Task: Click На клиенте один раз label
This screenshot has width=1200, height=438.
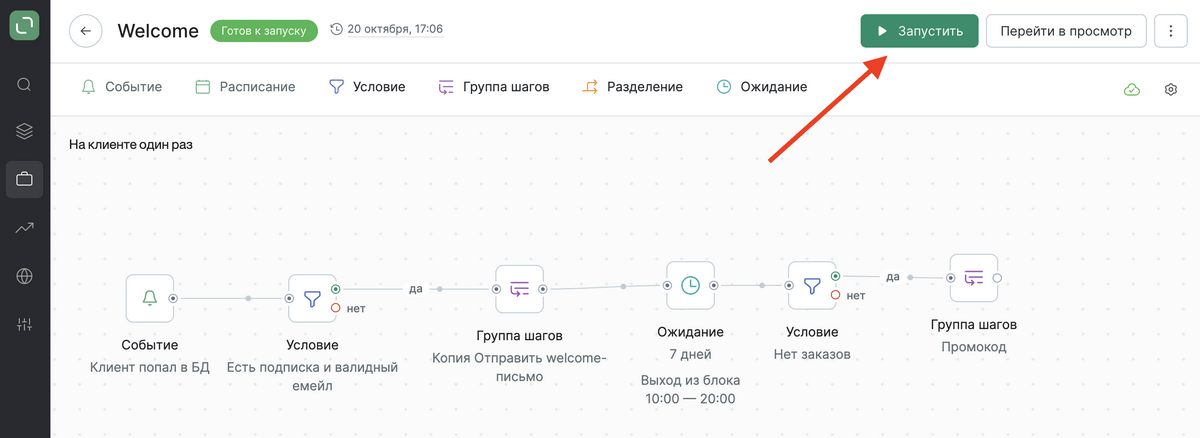Action: [x=131, y=145]
